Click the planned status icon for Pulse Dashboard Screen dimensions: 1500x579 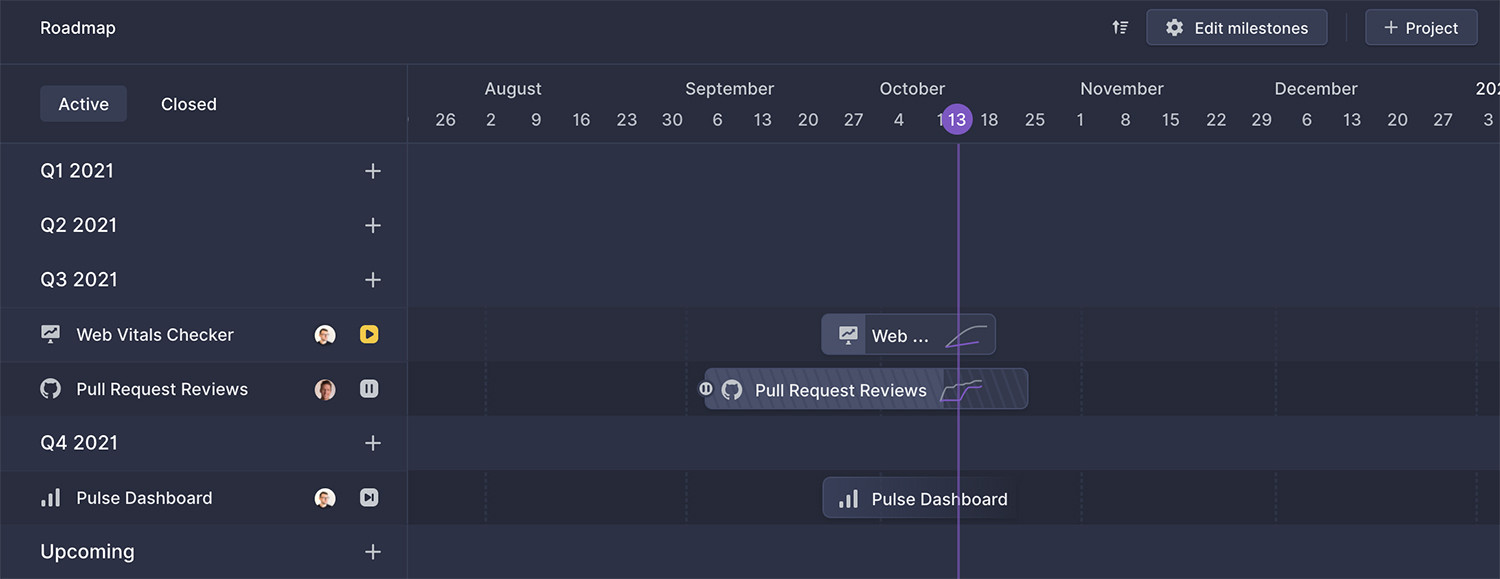[x=368, y=497]
